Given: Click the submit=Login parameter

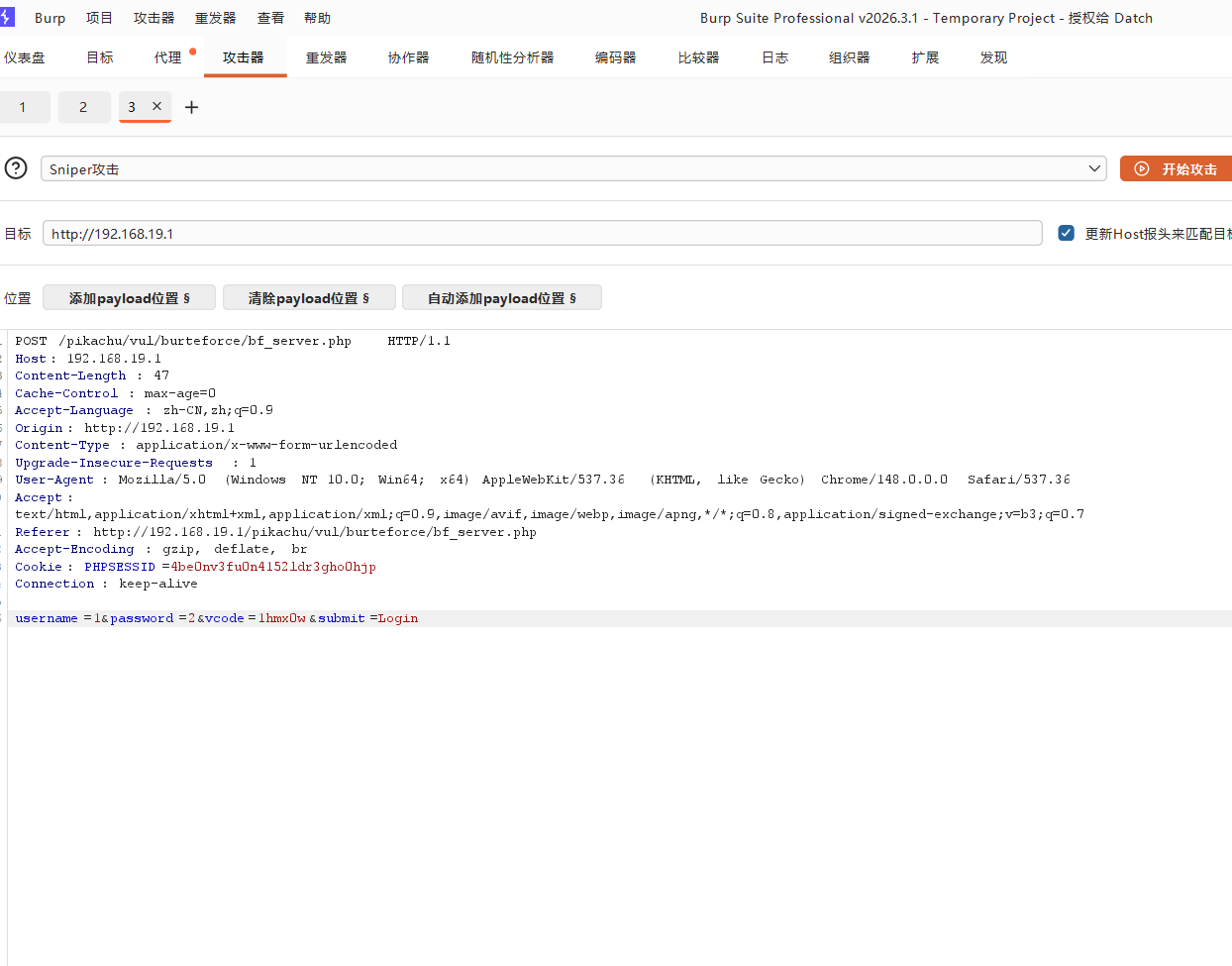Looking at the screenshot, I should pos(367,618).
